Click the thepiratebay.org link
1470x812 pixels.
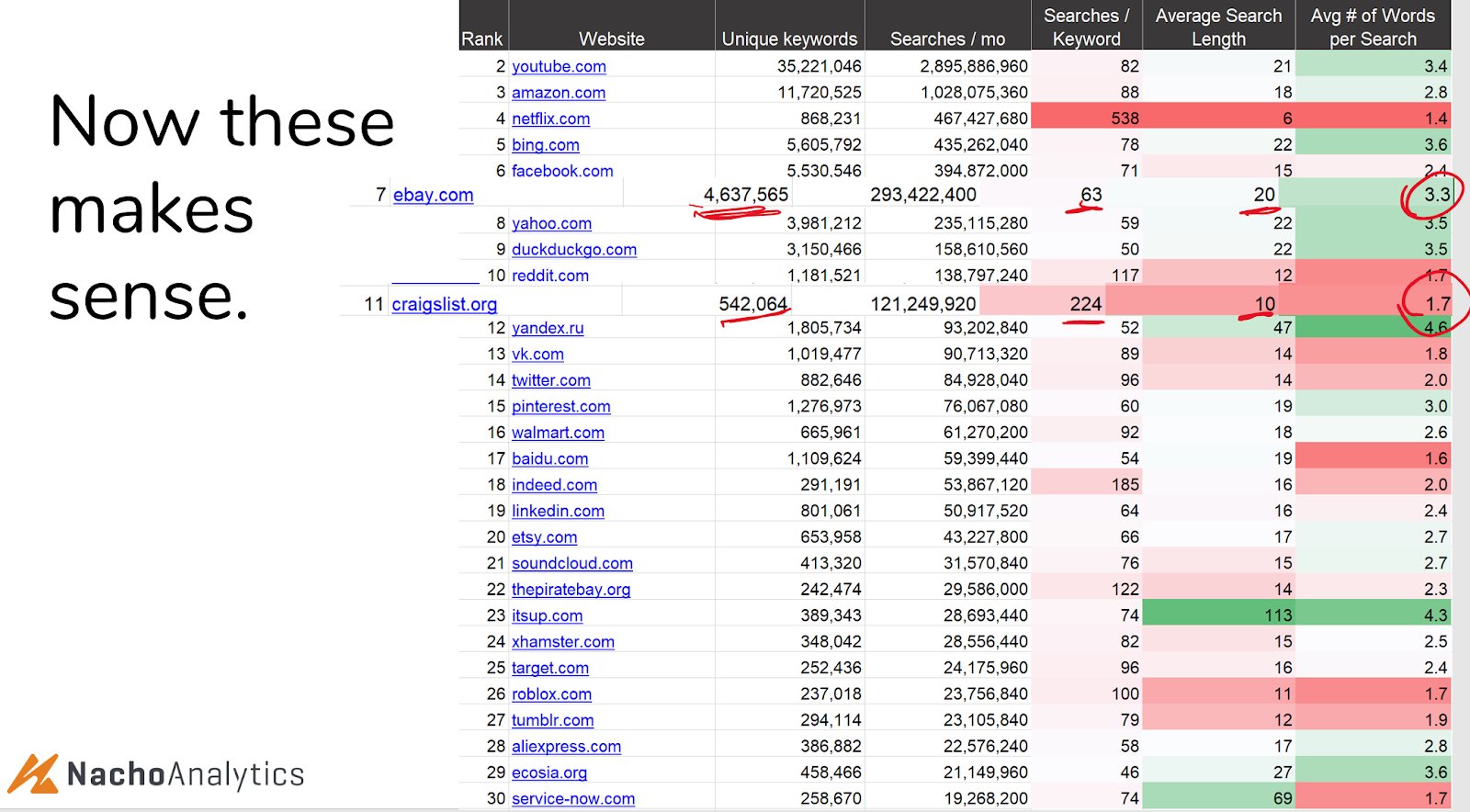pyautogui.click(x=571, y=590)
